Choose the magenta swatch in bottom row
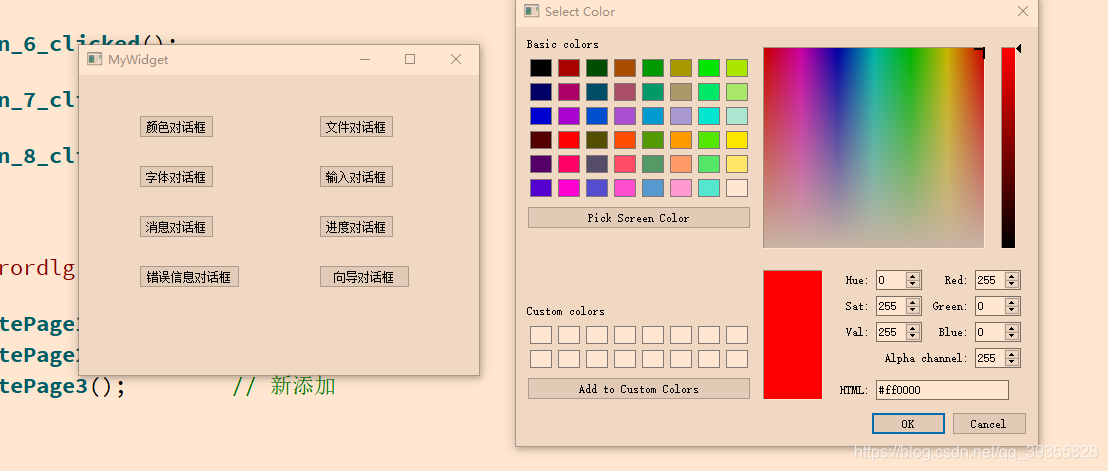The height and width of the screenshot is (471, 1108). pos(569,188)
